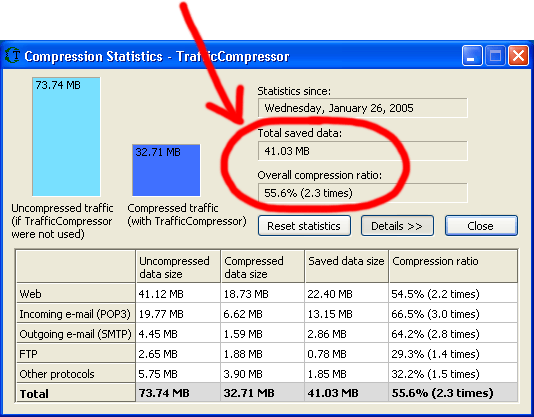Click the bold 55.6% (2.3 times) cell
Viewport: 534px width, 417px height.
pyautogui.click(x=453, y=393)
